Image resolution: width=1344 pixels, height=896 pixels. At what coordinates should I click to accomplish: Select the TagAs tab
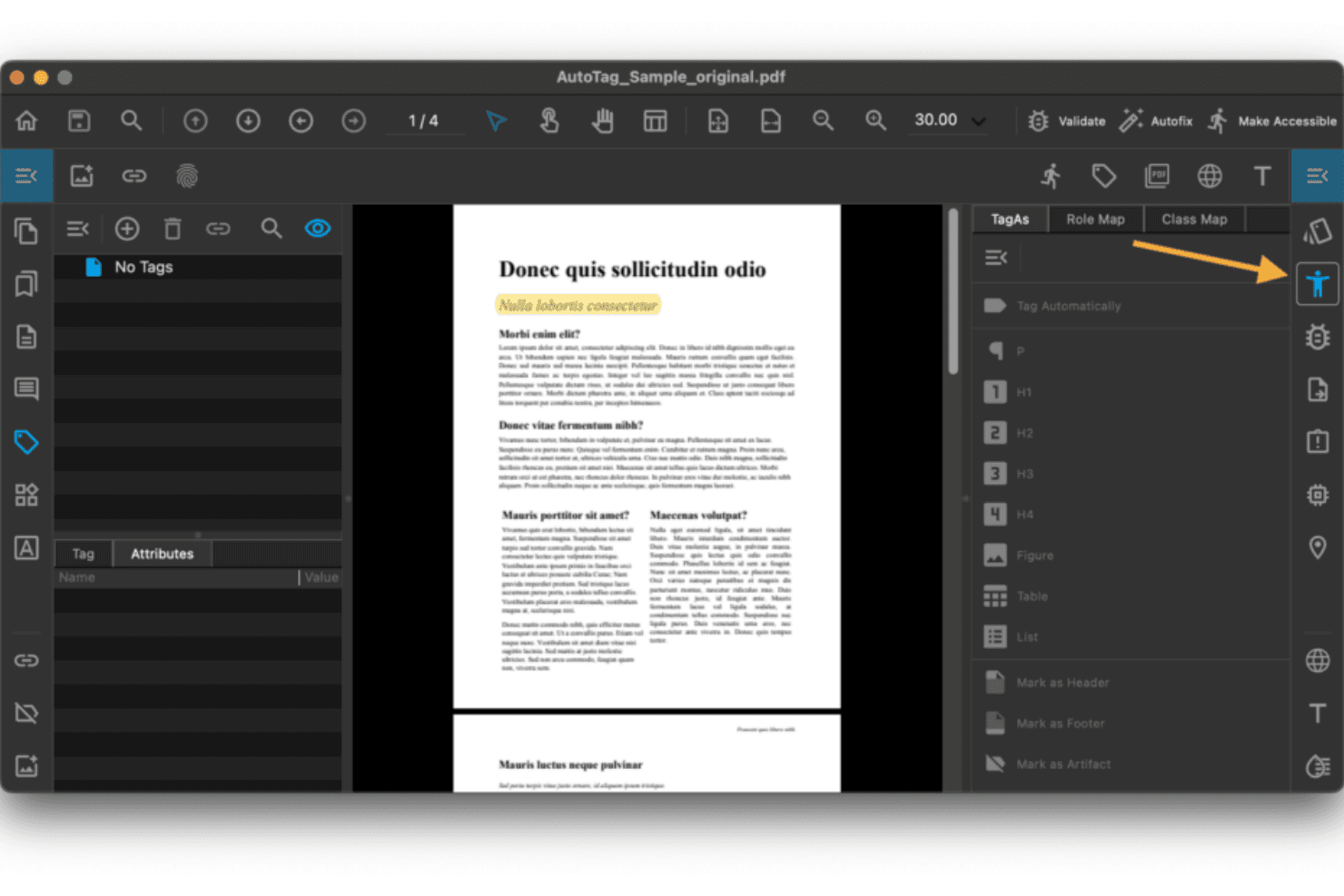(1010, 220)
